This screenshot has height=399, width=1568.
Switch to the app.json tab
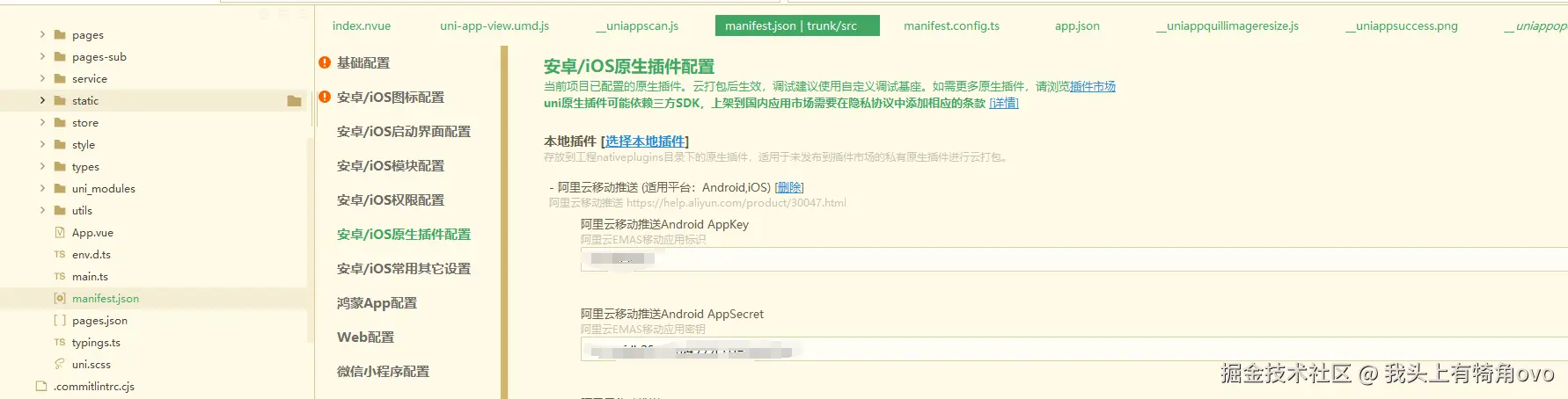click(x=1077, y=25)
